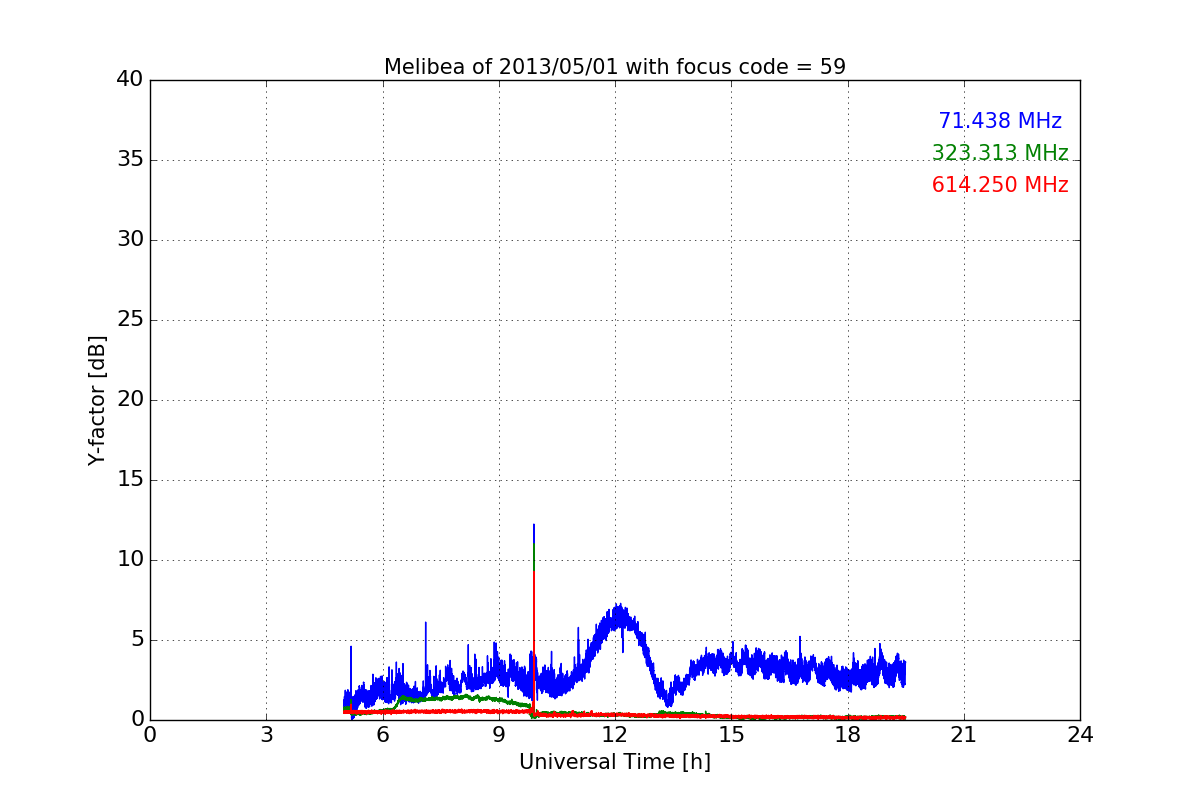Click the x-axis tick label 18
Viewport: 1200px width, 800px height.
tap(848, 735)
